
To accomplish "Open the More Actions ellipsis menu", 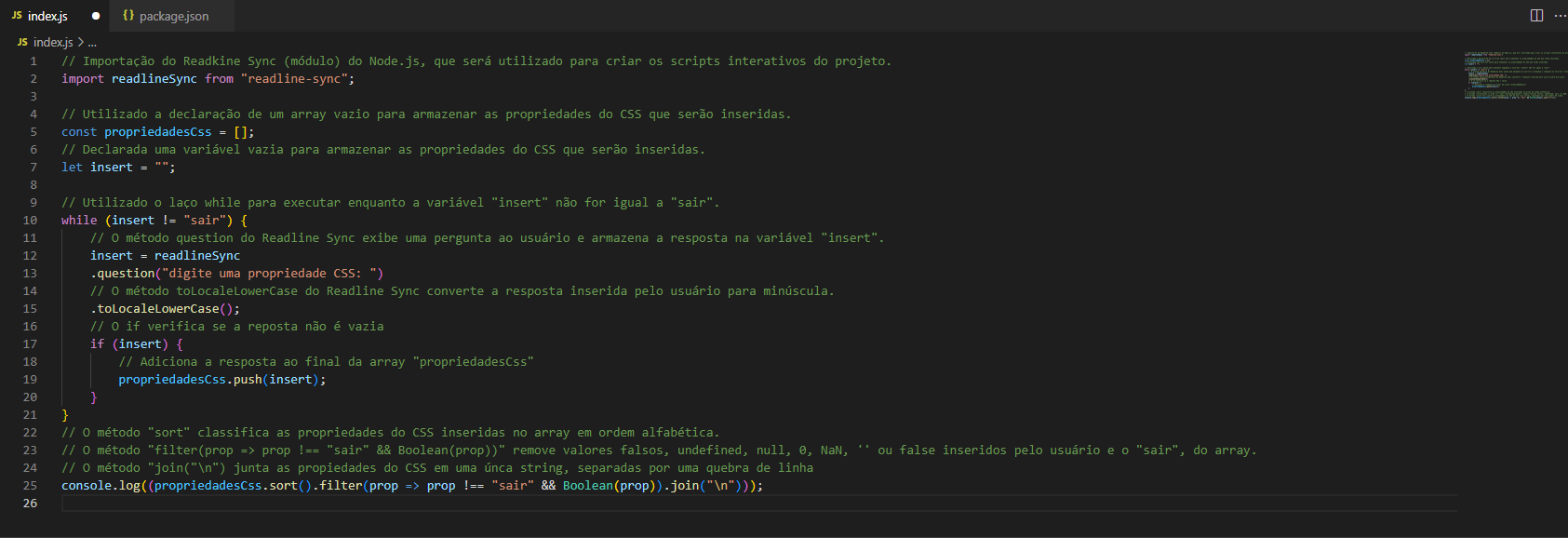I will [1560, 16].
